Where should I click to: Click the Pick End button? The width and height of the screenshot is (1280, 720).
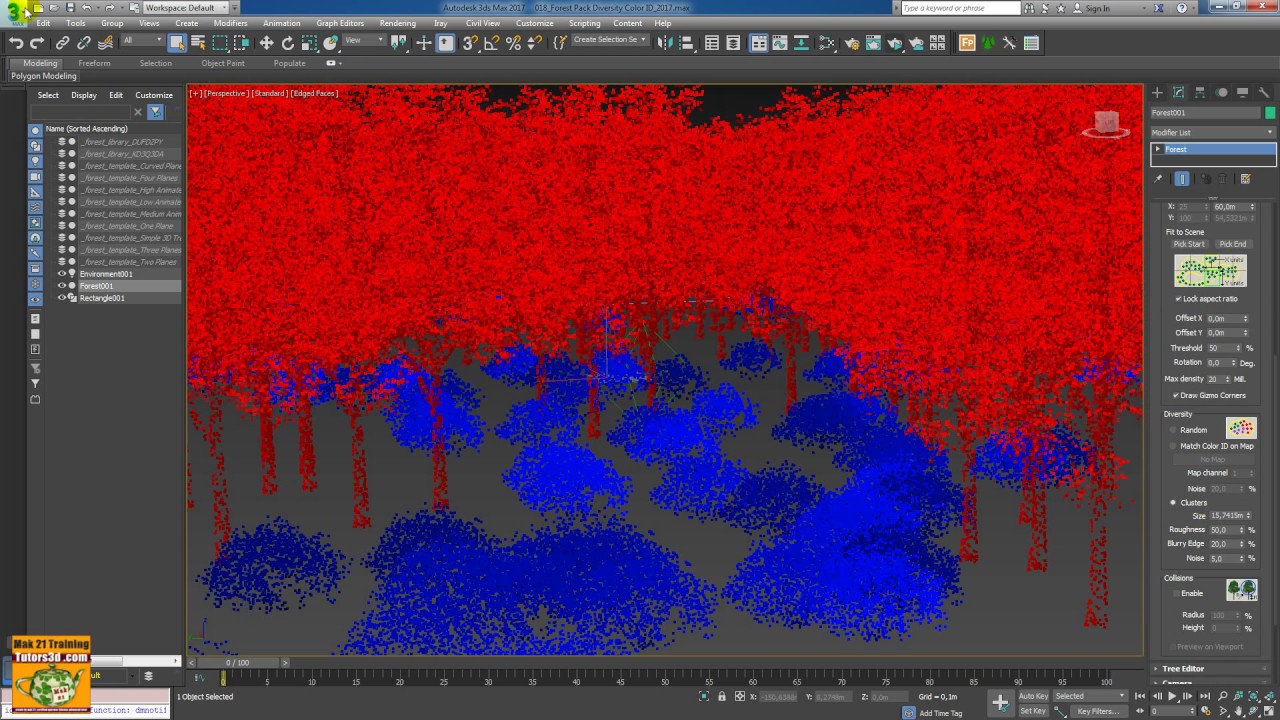(x=1234, y=244)
